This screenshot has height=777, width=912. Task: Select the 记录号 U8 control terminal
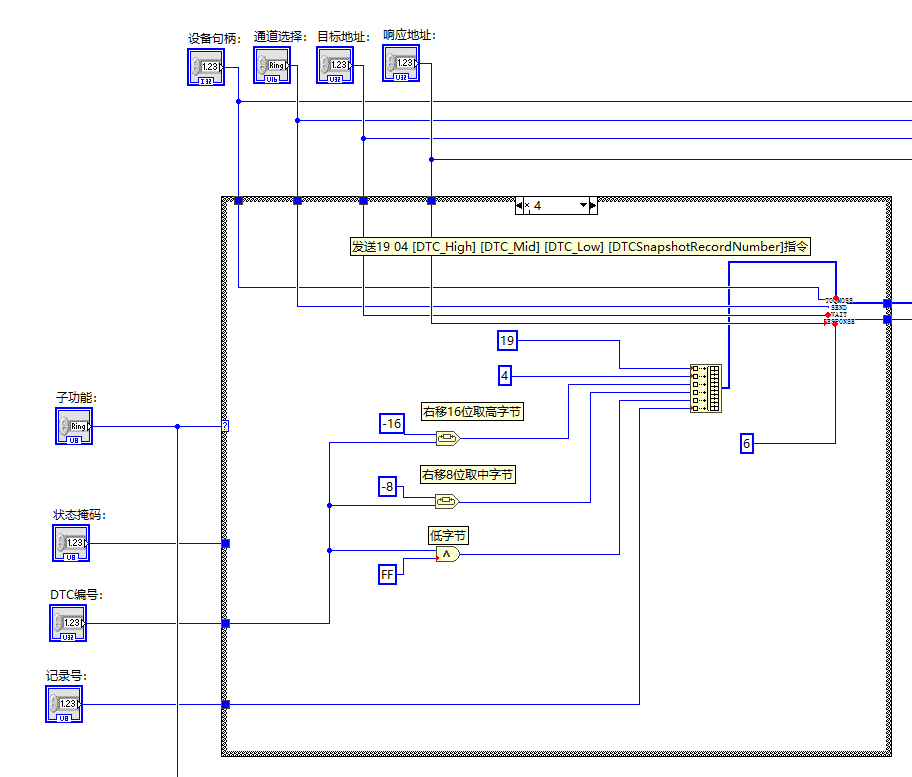click(x=64, y=704)
